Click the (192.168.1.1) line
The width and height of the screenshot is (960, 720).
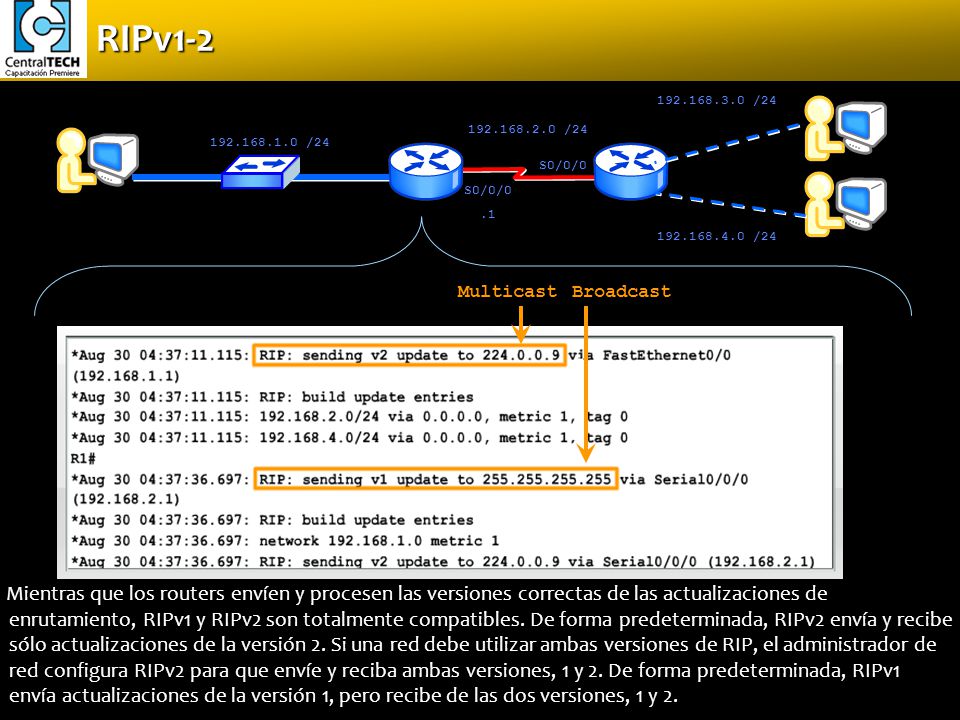126,376
